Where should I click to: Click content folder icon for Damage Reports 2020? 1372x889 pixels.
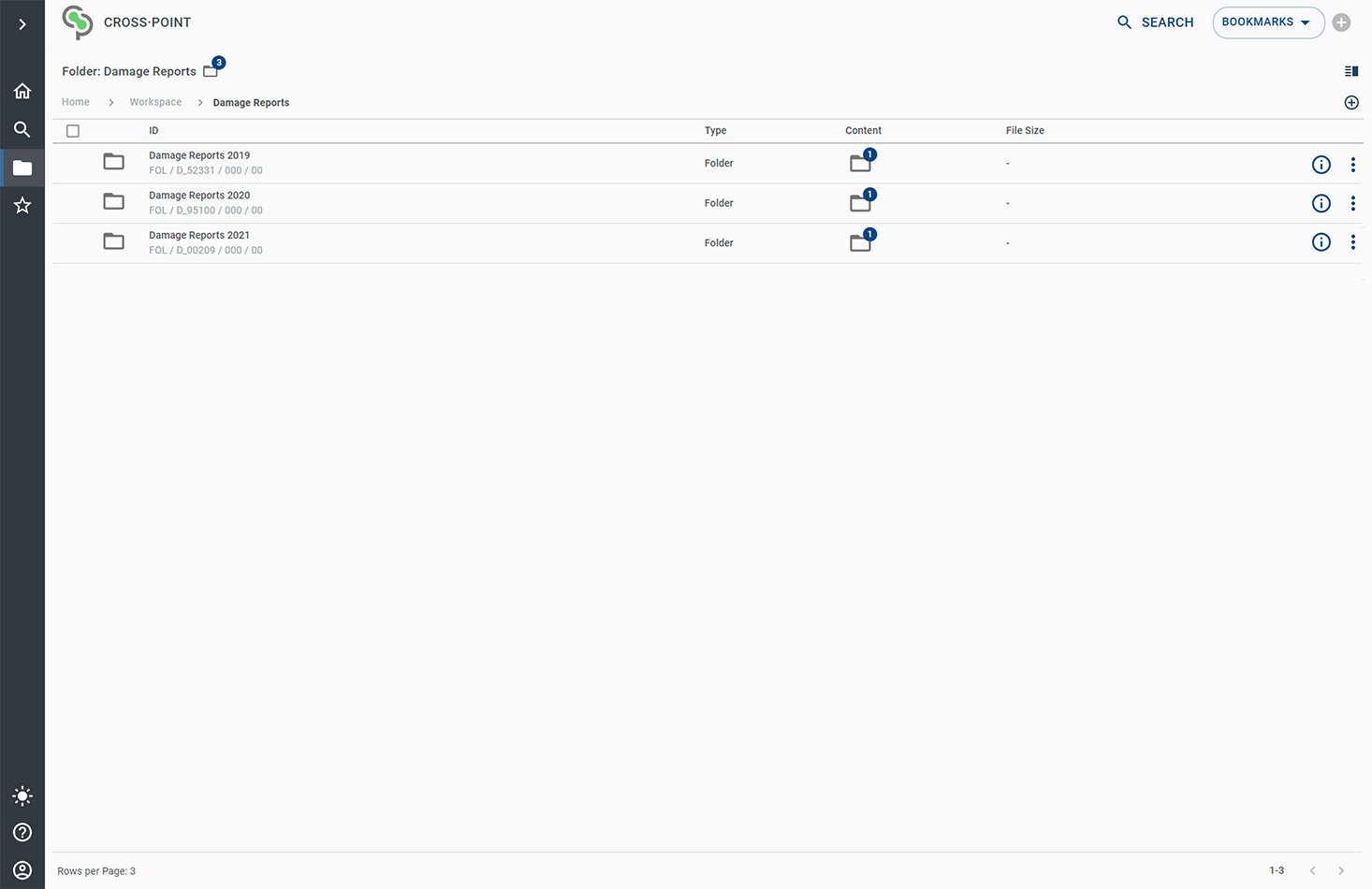pyautogui.click(x=860, y=203)
